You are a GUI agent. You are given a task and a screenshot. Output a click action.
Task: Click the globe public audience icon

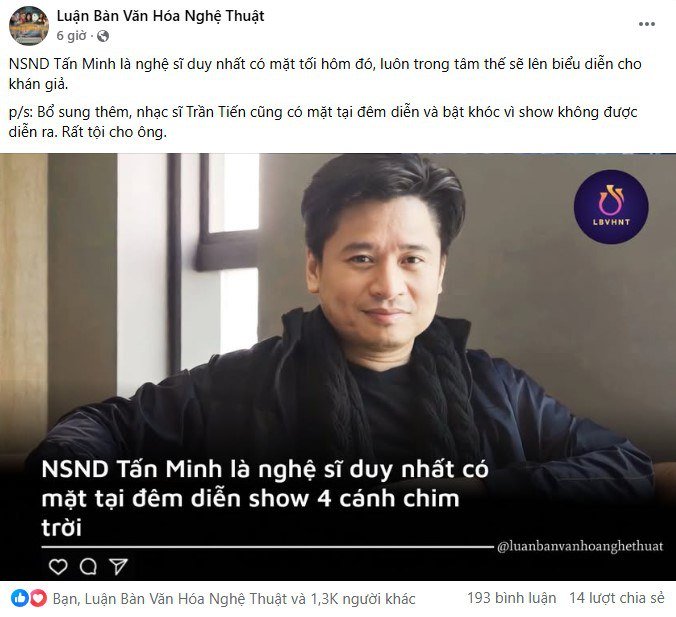click(103, 36)
